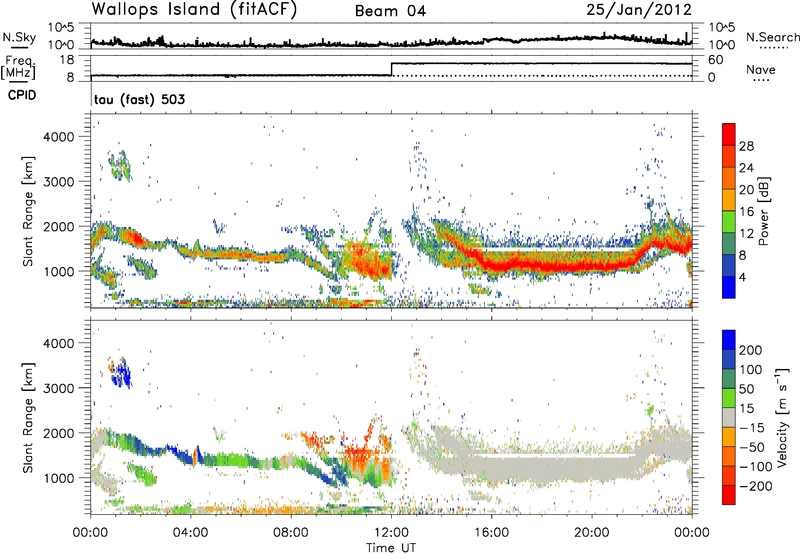Screen dimensions: 800x554
Task: Click the blue bottom of the power colorbar
Action: pyautogui.click(x=729, y=287)
